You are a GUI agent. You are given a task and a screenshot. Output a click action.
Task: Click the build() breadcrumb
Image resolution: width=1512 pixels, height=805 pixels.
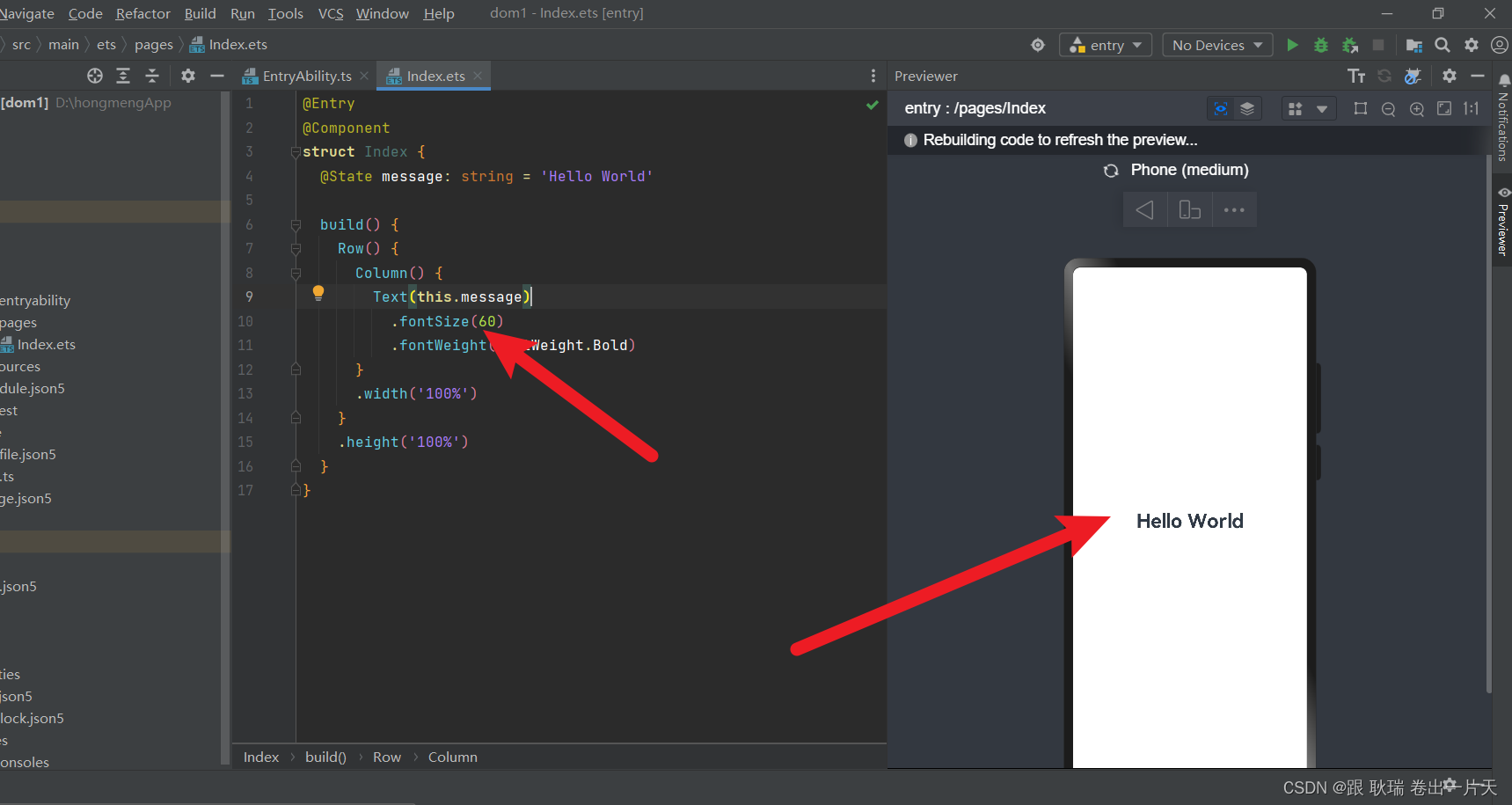click(x=325, y=757)
